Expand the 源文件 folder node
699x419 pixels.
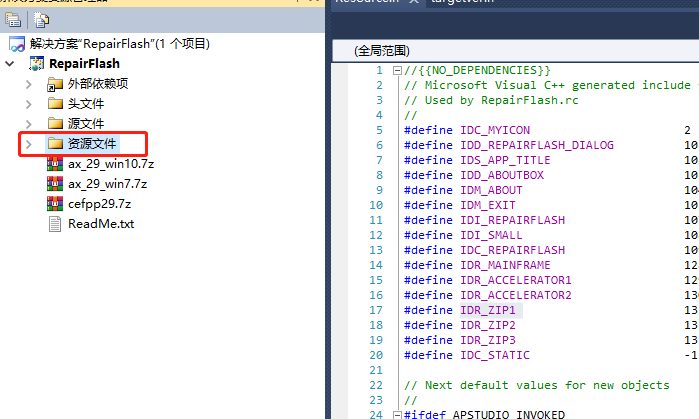point(29,123)
